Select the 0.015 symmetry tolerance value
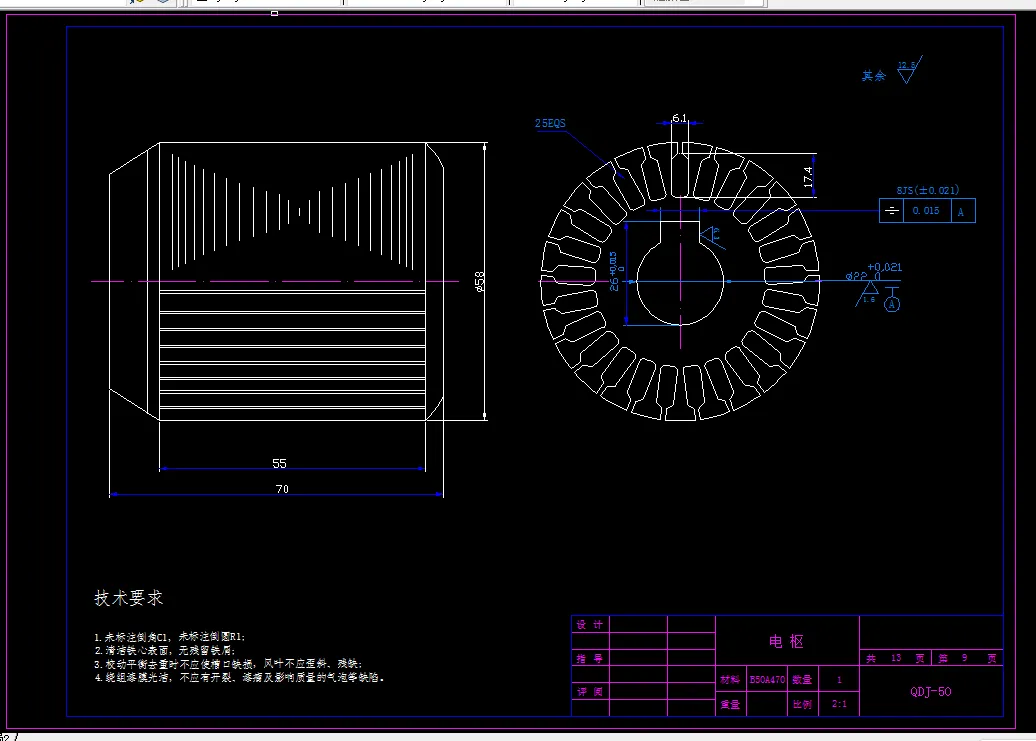The image size is (1036, 741). 926,211
